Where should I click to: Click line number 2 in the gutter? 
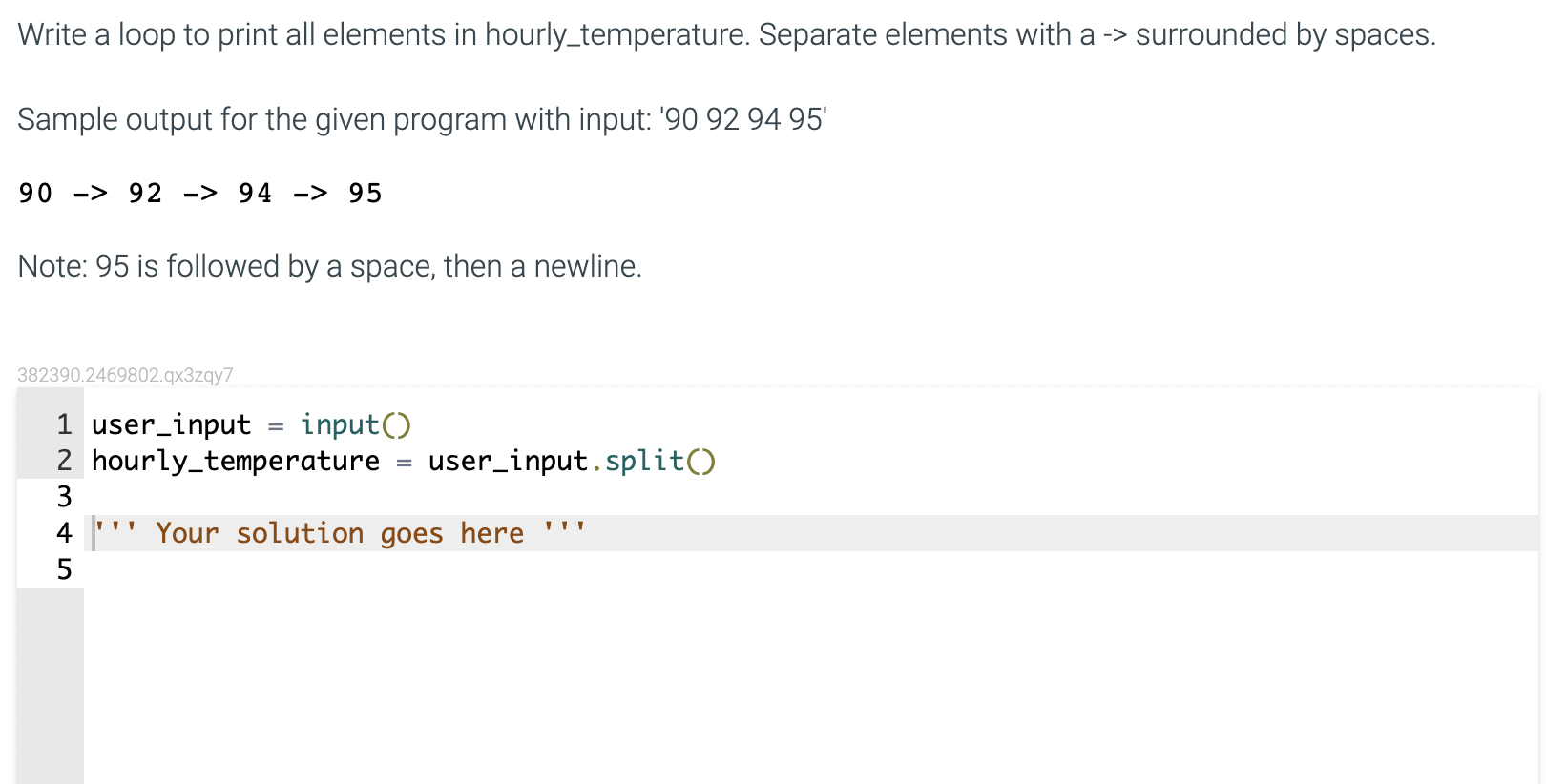pos(64,461)
